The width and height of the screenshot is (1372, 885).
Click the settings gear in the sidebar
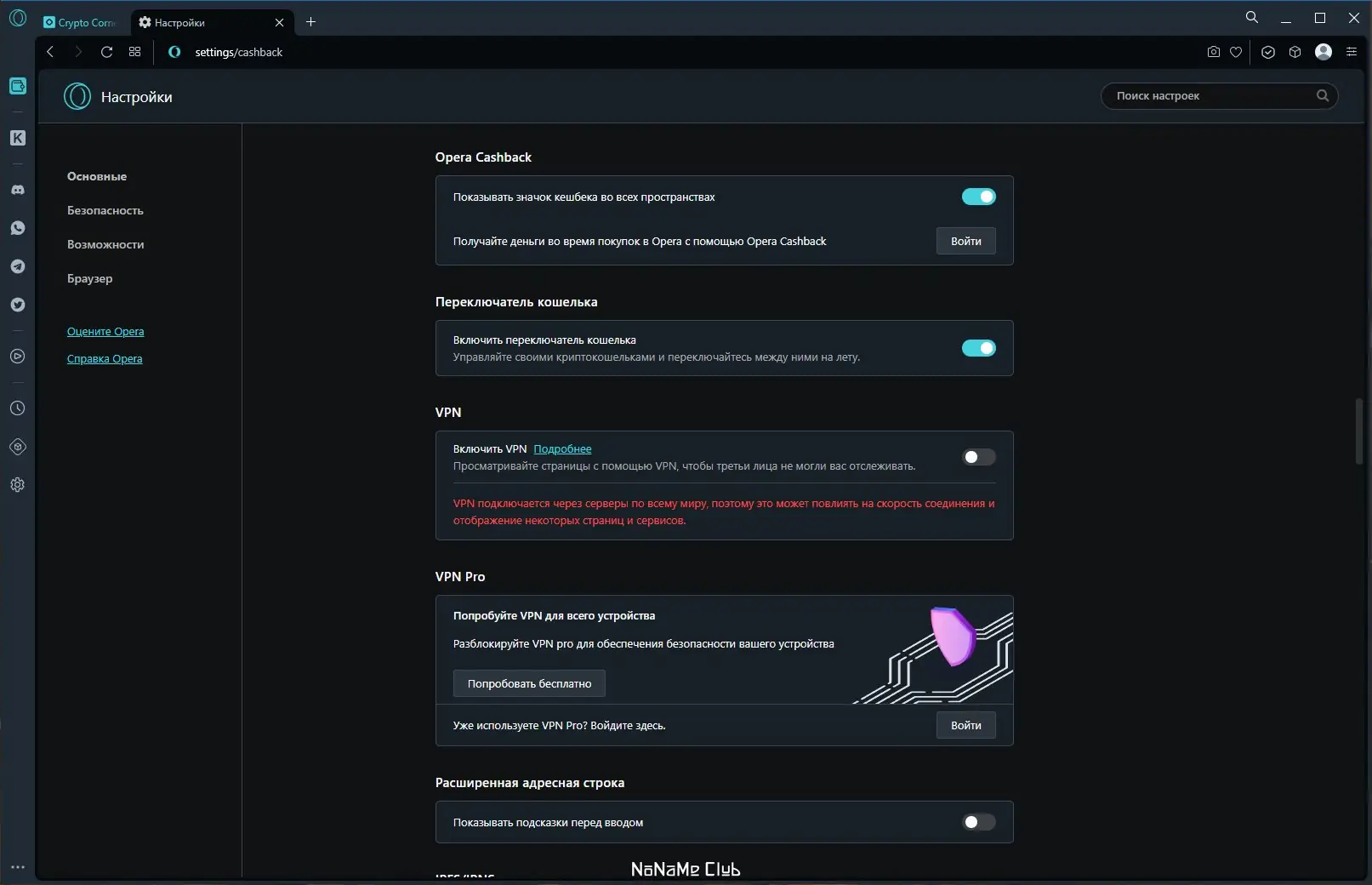18,485
